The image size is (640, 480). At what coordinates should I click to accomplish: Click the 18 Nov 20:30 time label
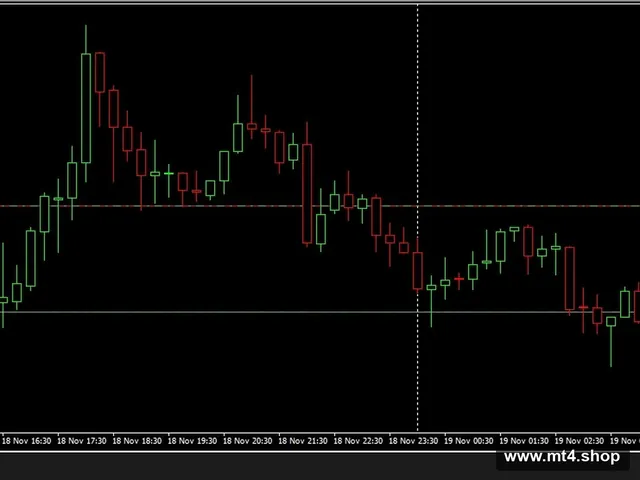[x=248, y=441]
